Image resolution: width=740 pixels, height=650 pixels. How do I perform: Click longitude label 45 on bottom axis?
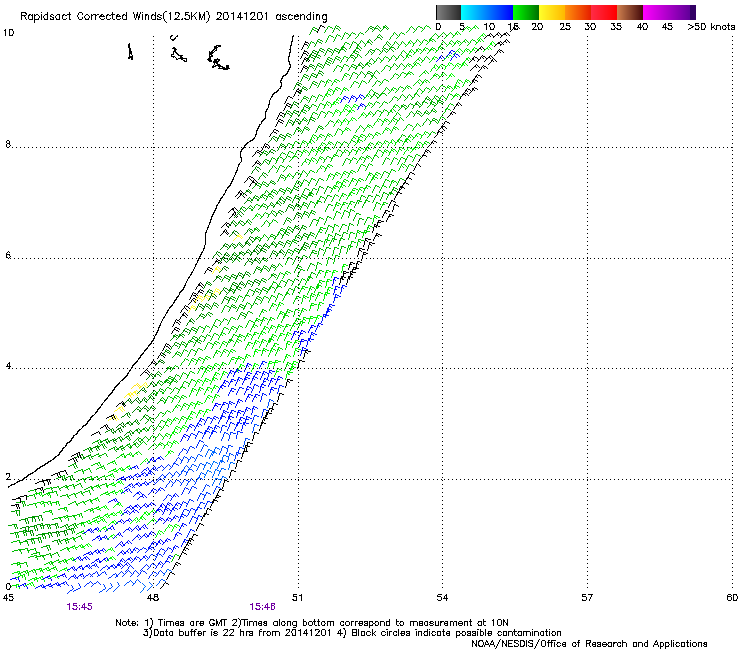pos(8,598)
